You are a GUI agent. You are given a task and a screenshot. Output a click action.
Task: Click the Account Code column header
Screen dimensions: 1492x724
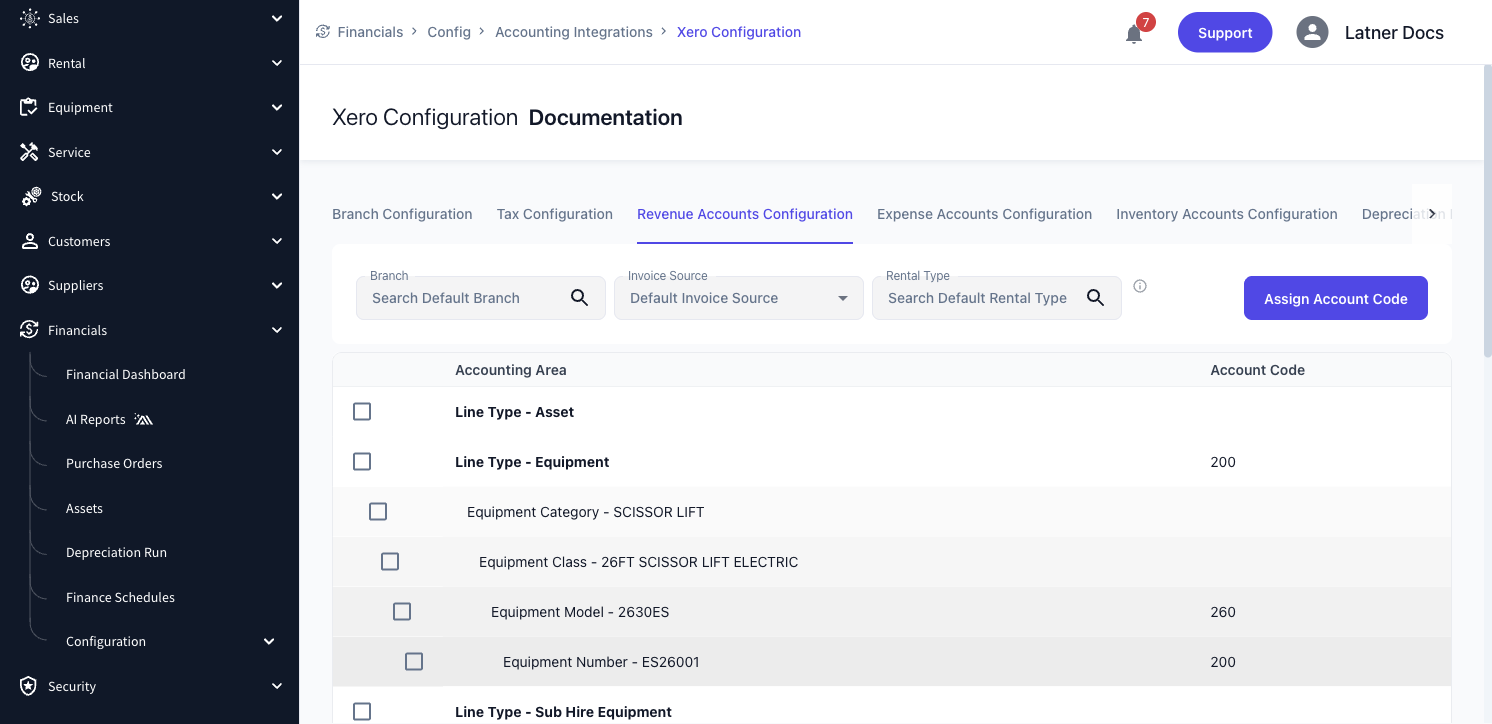[1257, 370]
